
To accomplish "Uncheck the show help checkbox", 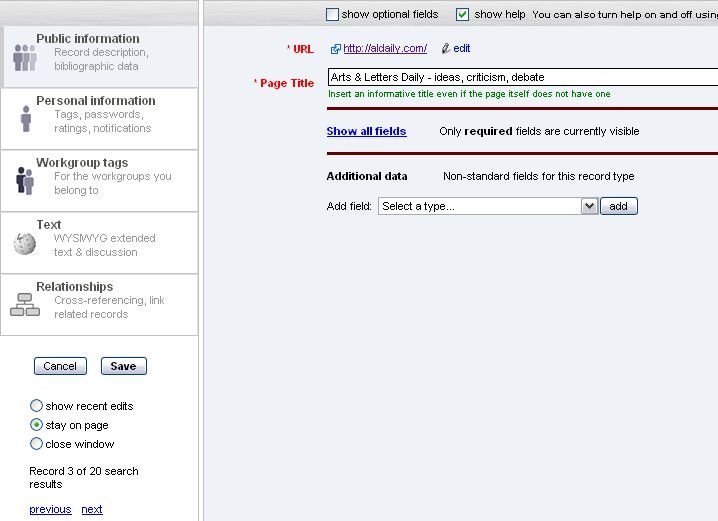I will pyautogui.click(x=463, y=15).
